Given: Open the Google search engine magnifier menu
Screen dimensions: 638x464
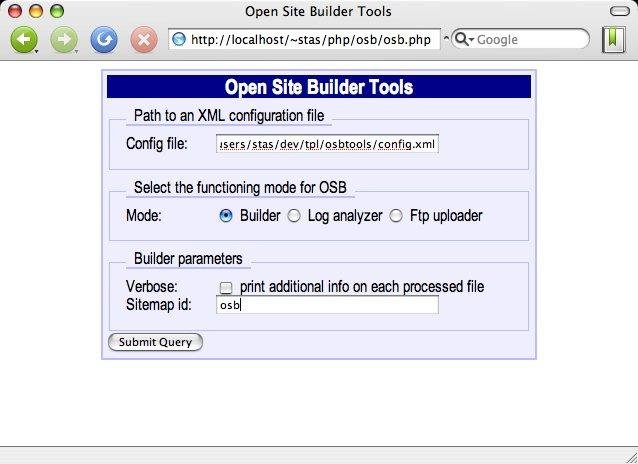Looking at the screenshot, I should coord(464,39).
